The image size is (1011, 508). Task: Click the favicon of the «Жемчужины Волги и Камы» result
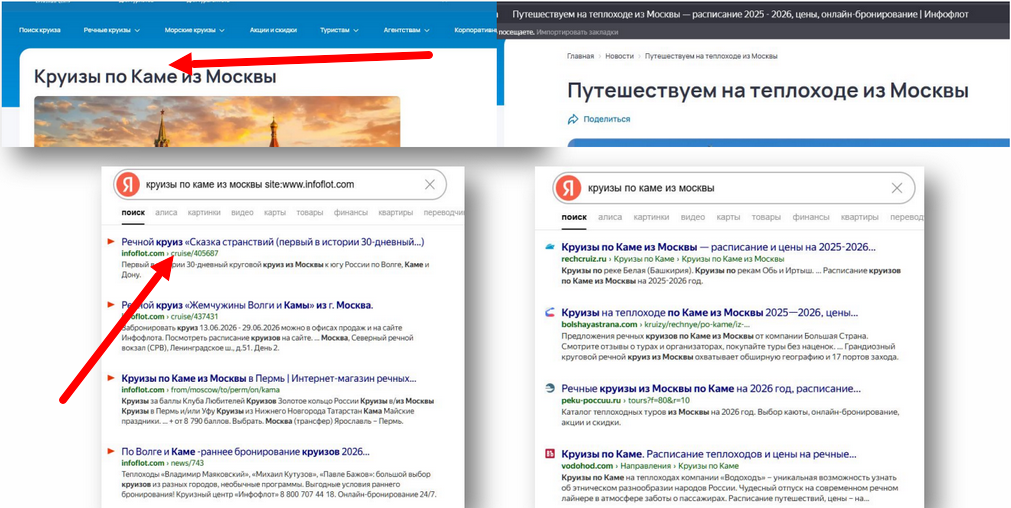[110, 304]
